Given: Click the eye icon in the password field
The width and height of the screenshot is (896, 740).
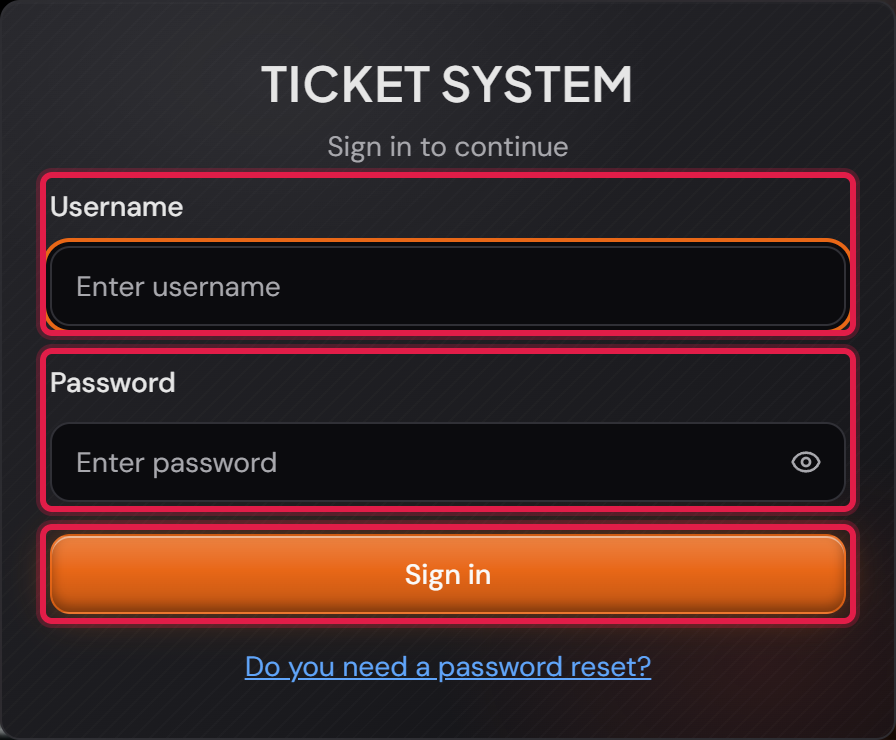Looking at the screenshot, I should click(x=806, y=462).
